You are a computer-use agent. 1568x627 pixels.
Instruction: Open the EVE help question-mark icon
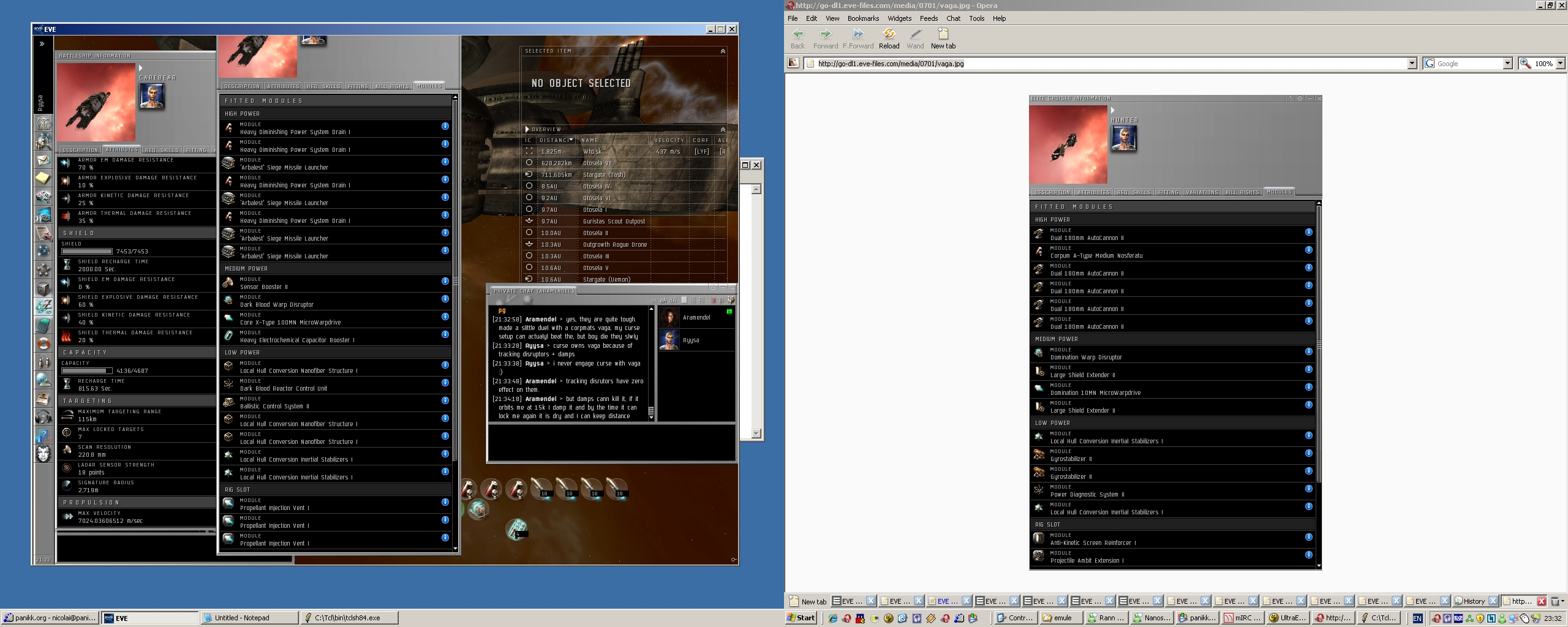43,435
